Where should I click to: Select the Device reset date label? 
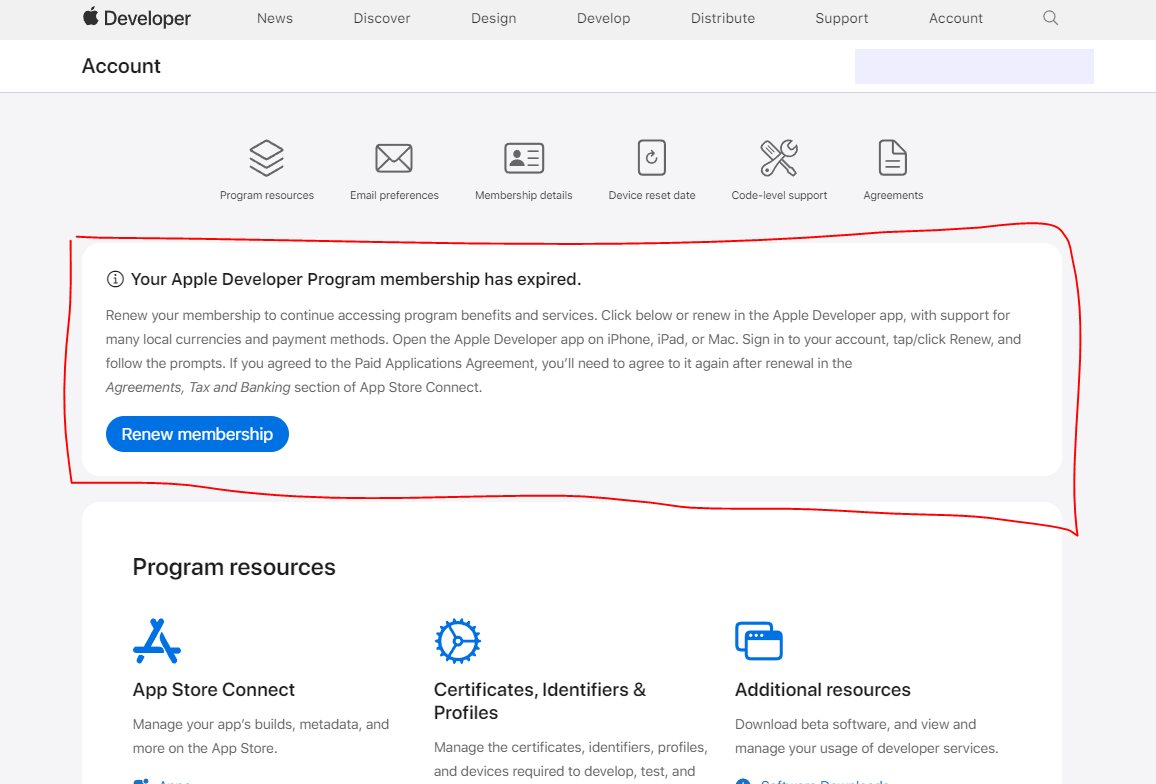pyautogui.click(x=652, y=195)
